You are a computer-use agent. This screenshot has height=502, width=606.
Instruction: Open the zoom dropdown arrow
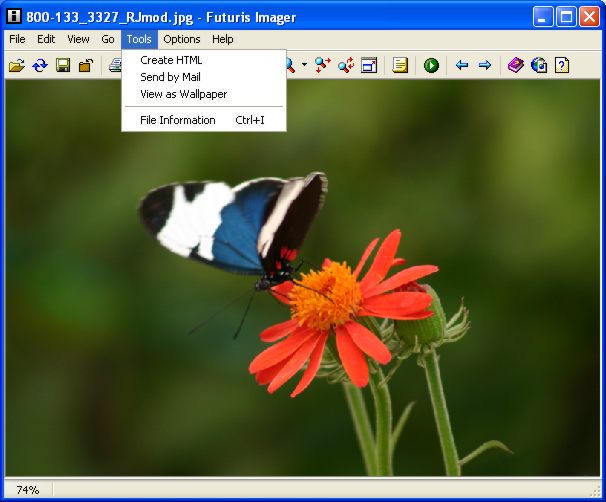pos(305,65)
